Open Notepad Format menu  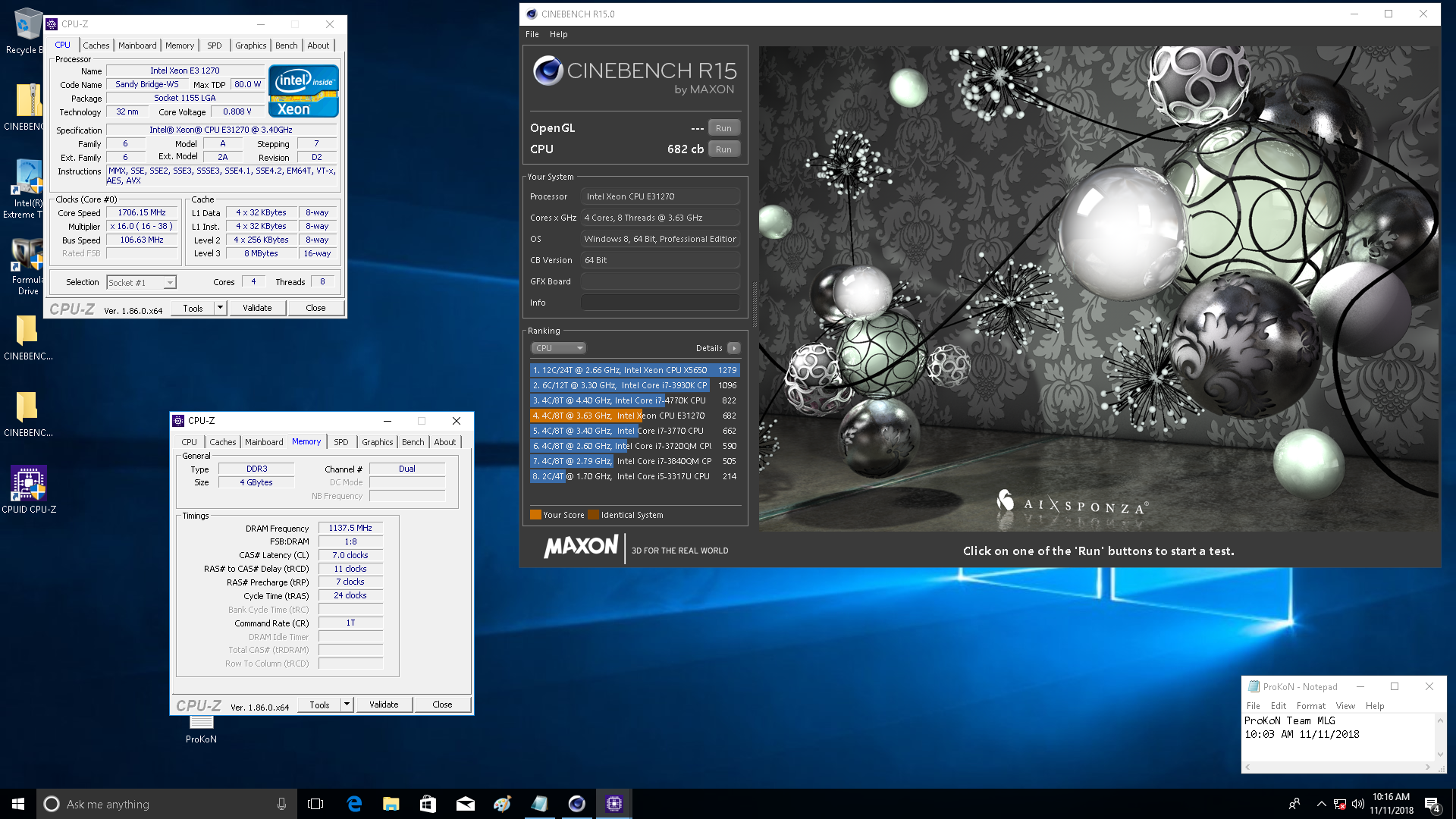(1311, 706)
